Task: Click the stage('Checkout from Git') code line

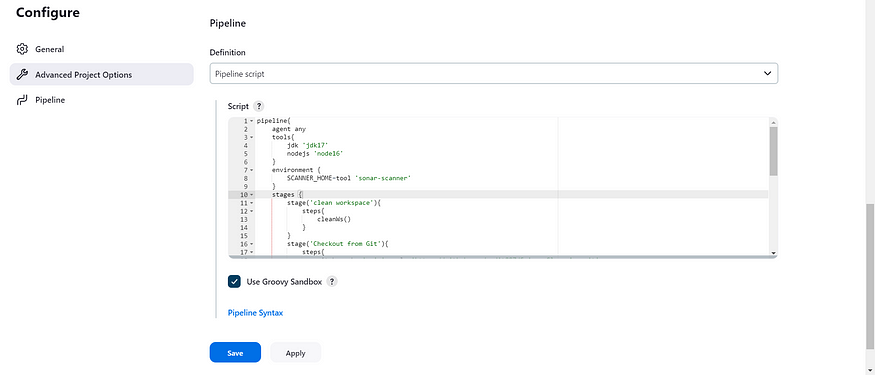Action: point(337,244)
